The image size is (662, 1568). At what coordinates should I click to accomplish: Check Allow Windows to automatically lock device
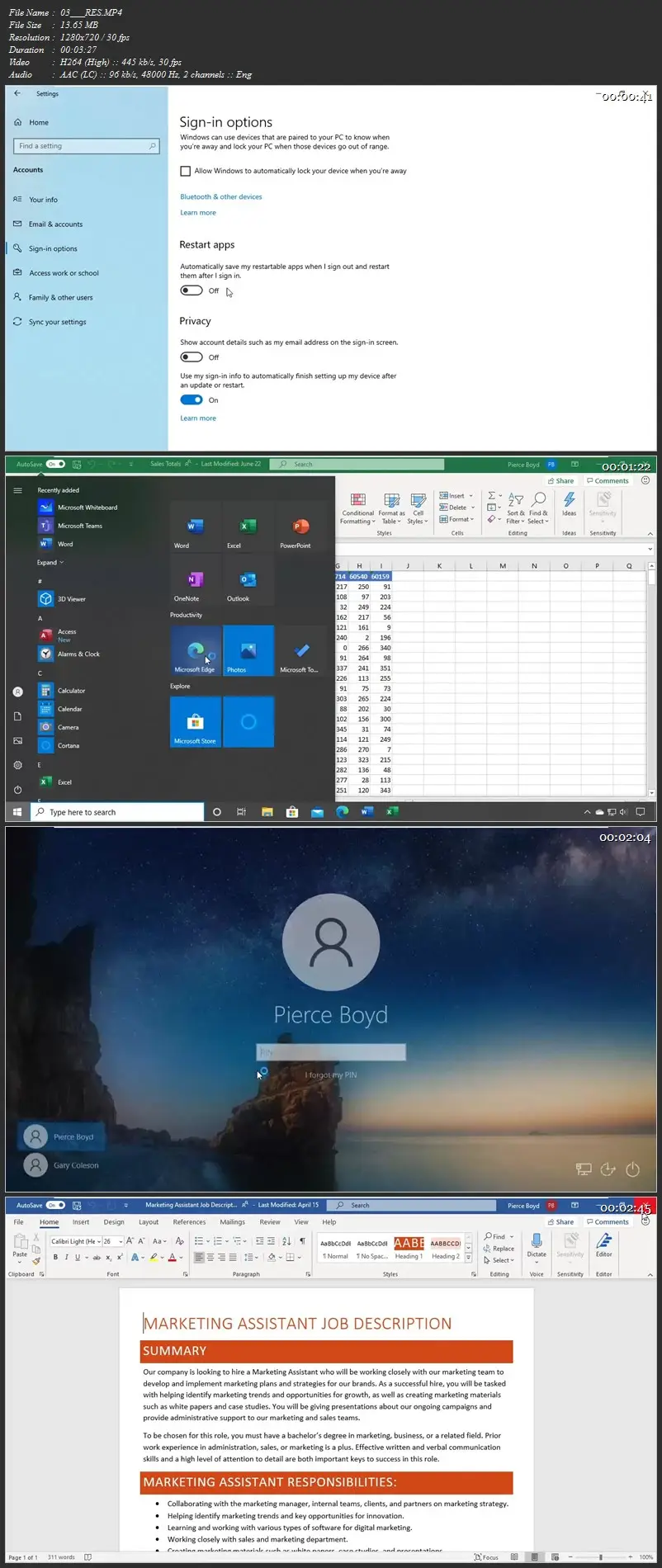point(186,171)
